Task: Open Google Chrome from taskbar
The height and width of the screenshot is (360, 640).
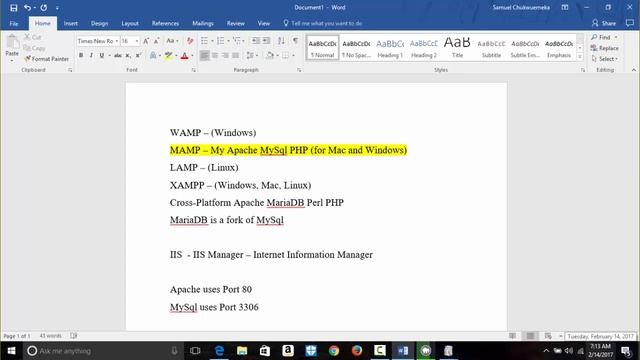Action: (334, 351)
